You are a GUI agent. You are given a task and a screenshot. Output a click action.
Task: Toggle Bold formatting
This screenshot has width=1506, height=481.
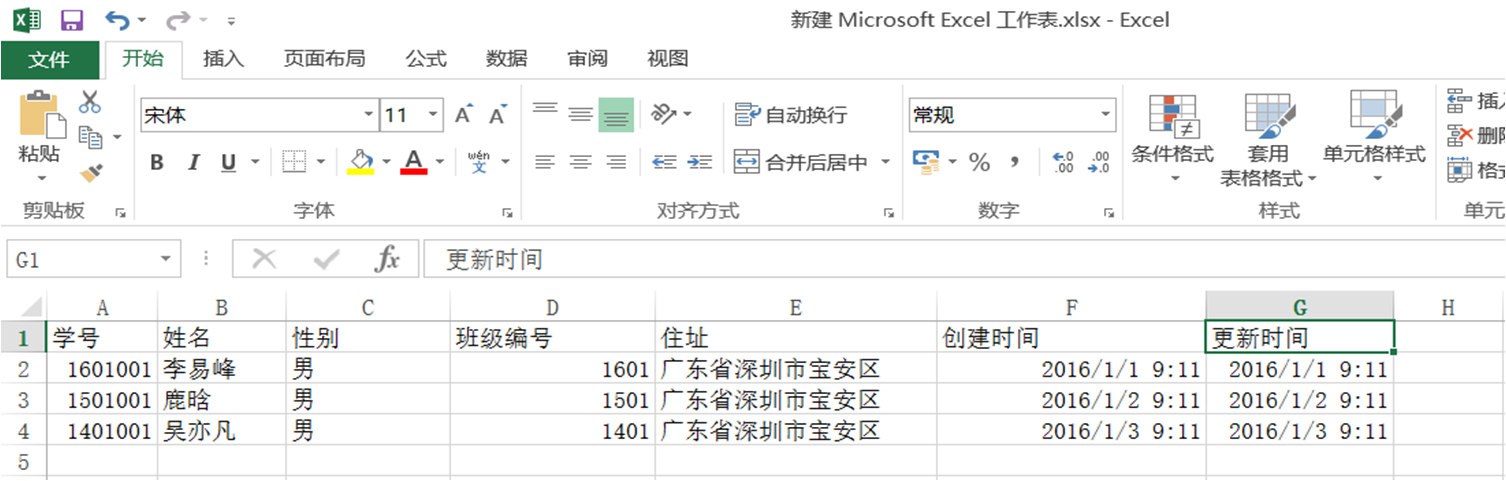point(157,162)
